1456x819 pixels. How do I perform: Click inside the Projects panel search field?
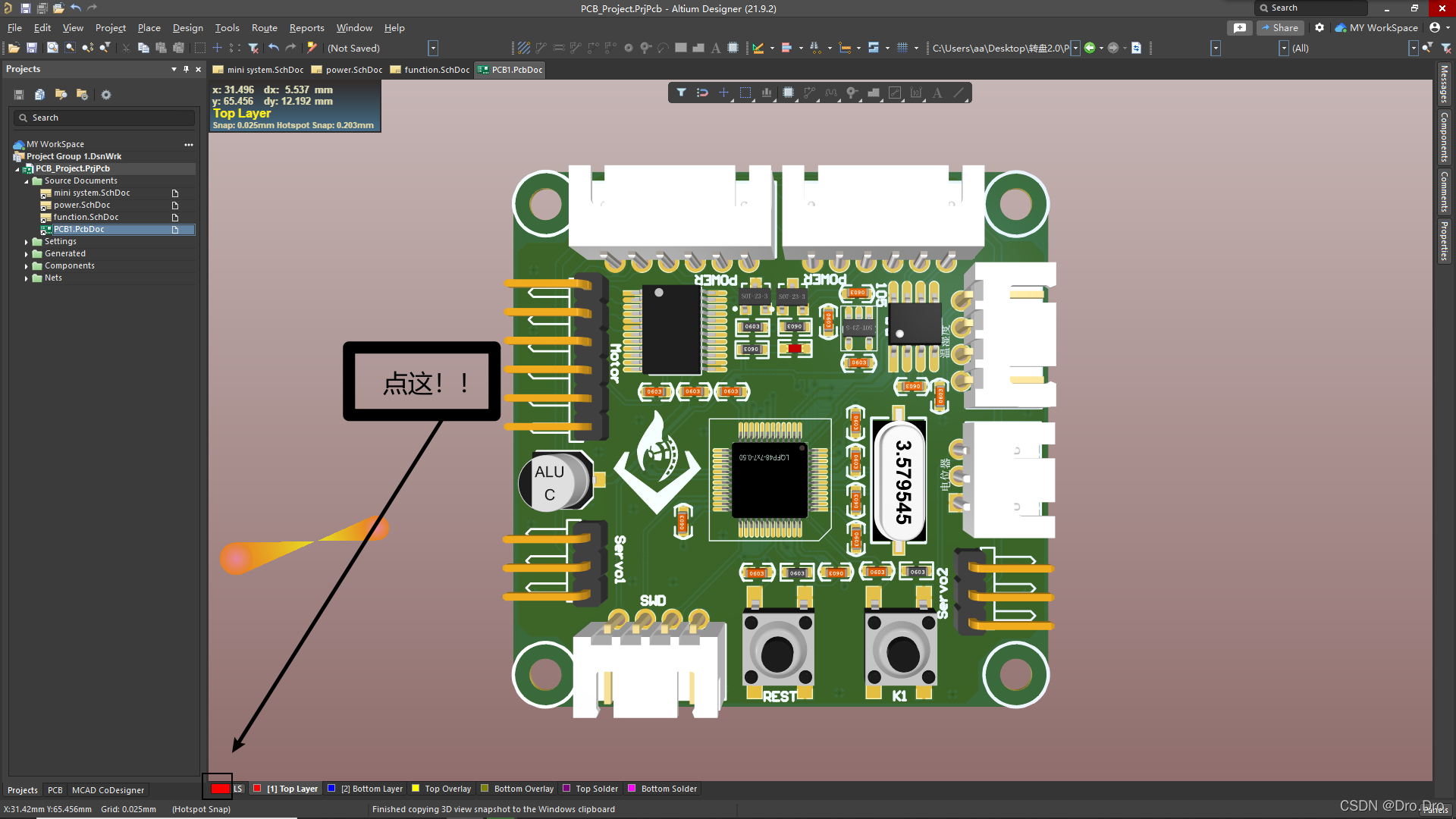click(104, 118)
